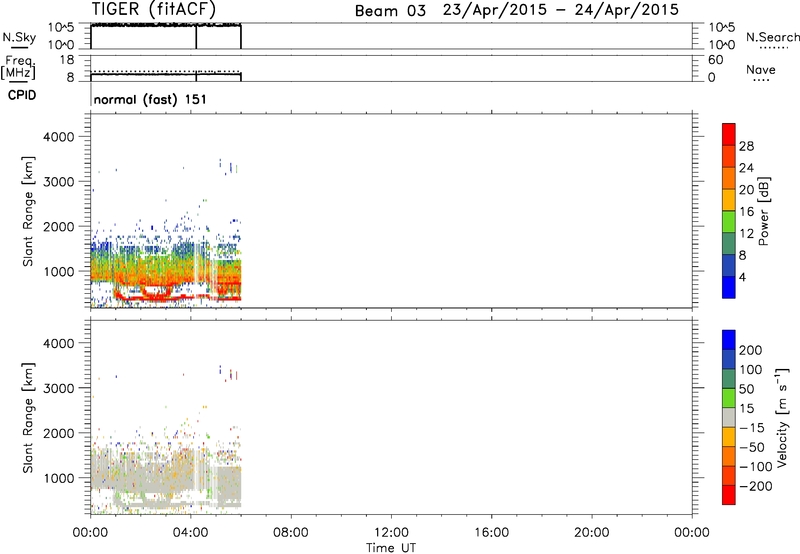The height and width of the screenshot is (554, 800).
Task: Pick the red top segment of power colorbar
Action: pos(729,135)
